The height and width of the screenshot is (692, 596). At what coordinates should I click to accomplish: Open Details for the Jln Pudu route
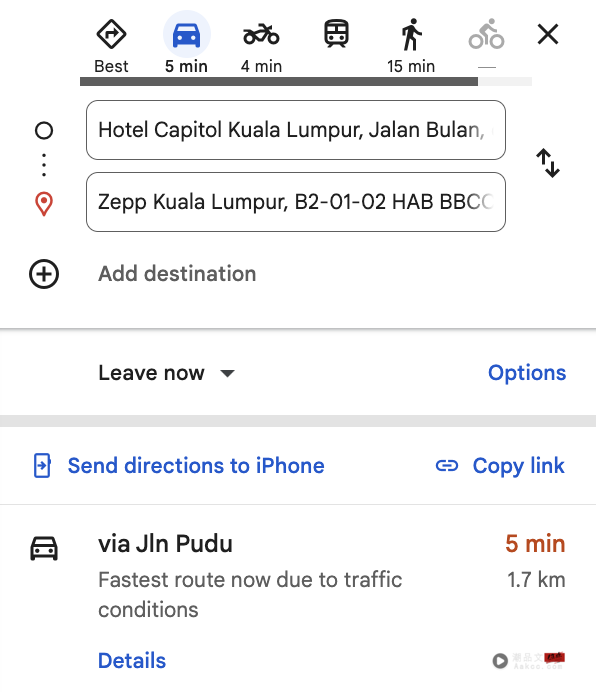pyautogui.click(x=132, y=661)
